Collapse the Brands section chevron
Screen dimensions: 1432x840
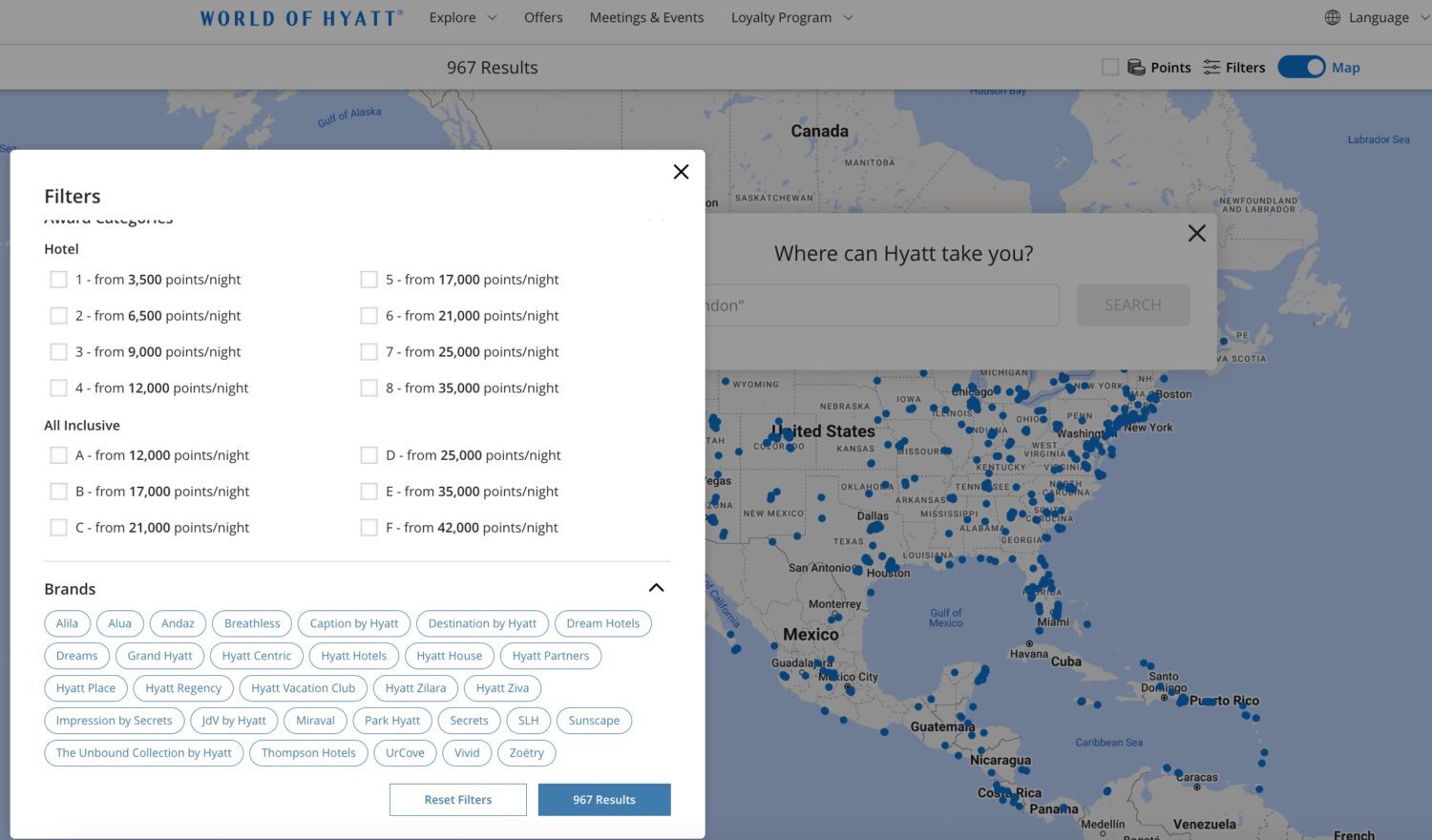tap(656, 587)
